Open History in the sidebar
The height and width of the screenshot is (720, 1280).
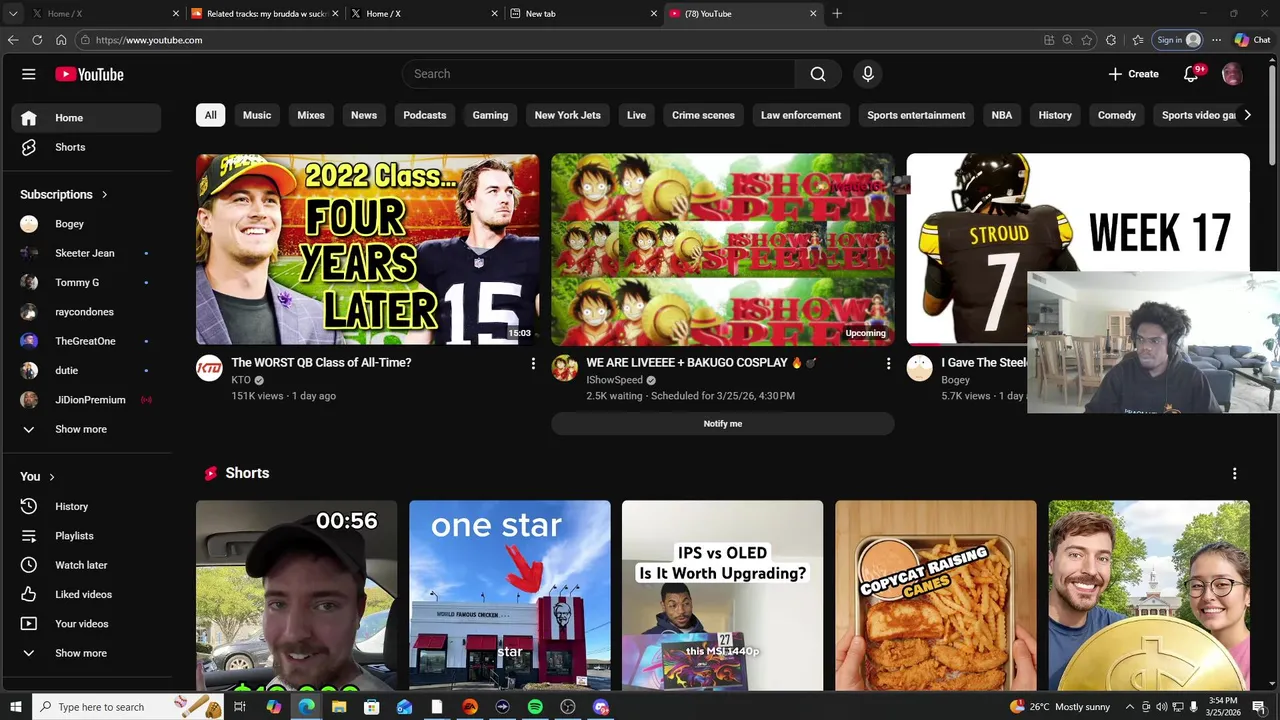pyautogui.click(x=86, y=506)
